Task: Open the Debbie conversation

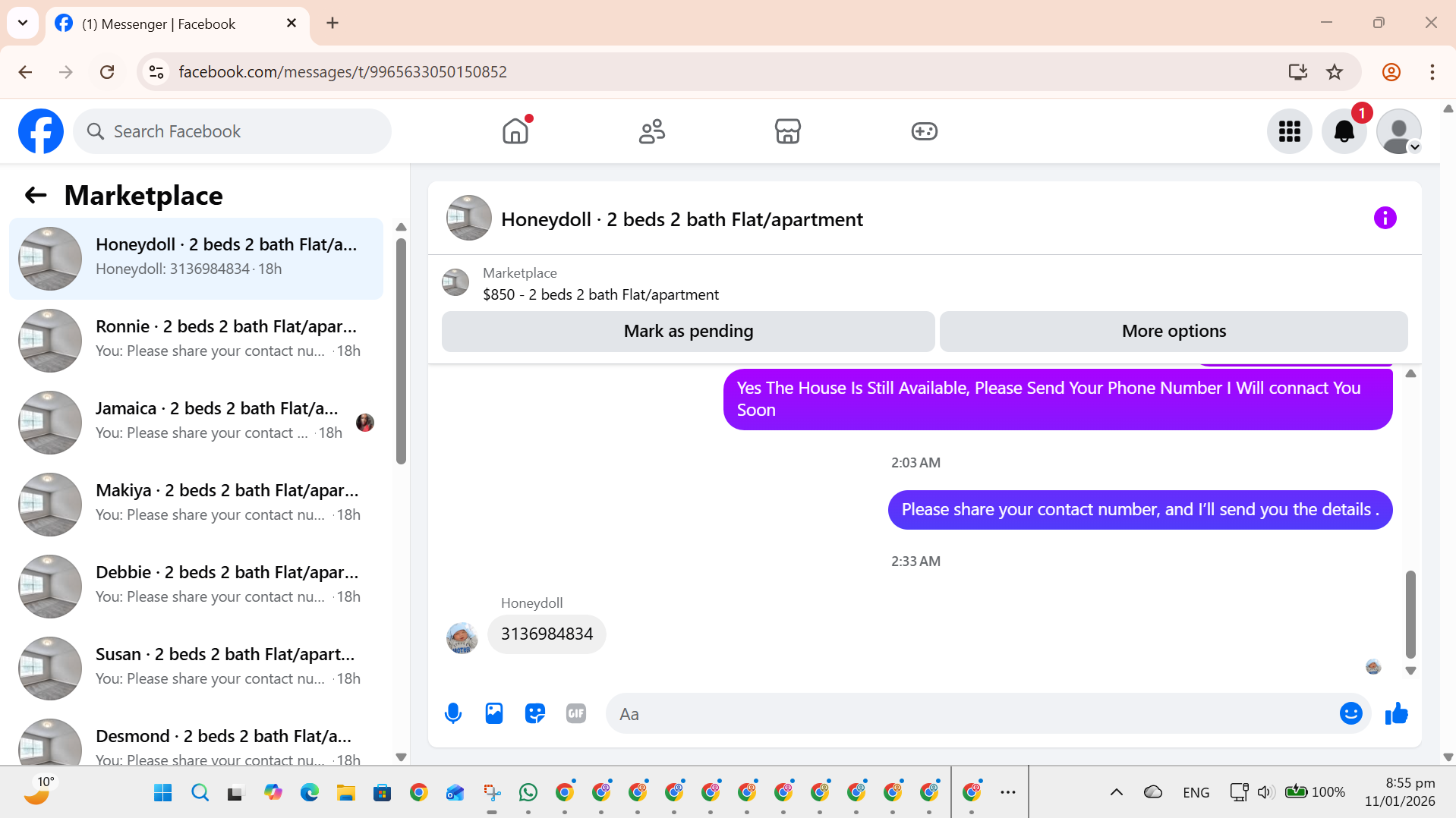Action: (x=196, y=587)
